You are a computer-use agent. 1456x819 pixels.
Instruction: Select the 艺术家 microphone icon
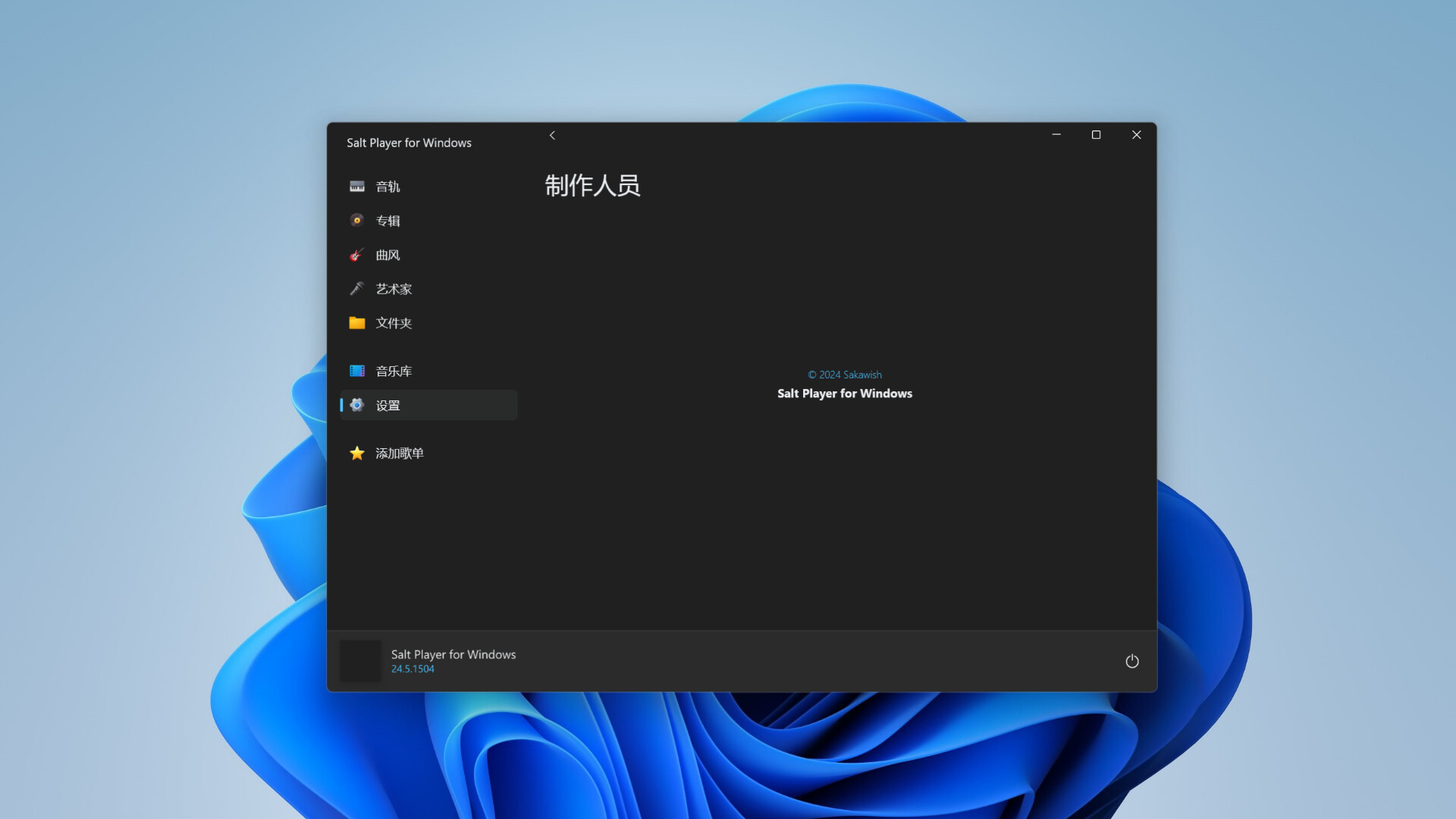[357, 289]
